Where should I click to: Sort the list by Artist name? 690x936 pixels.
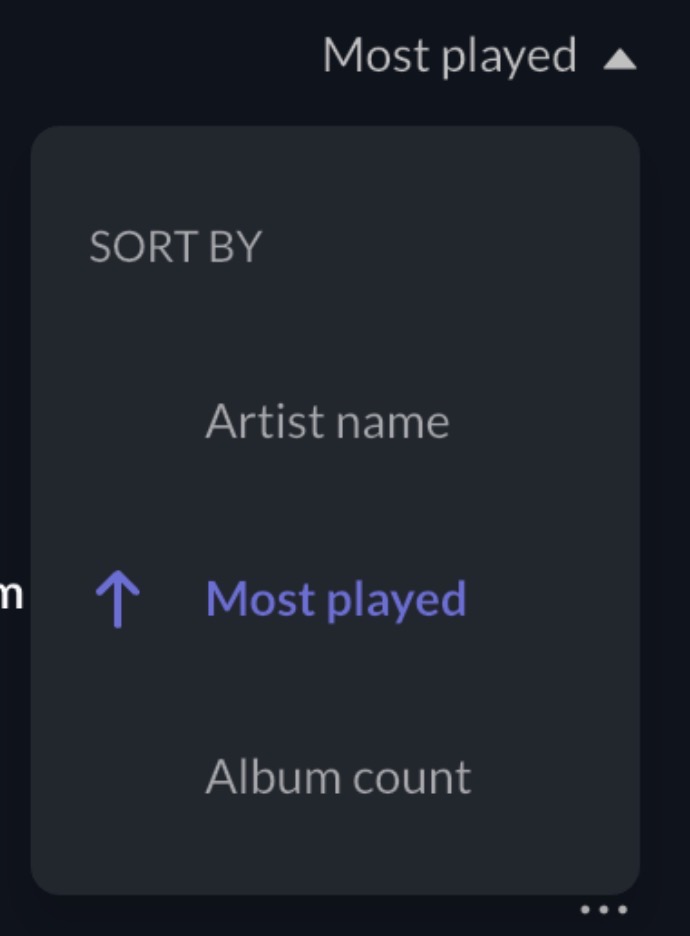tap(327, 422)
